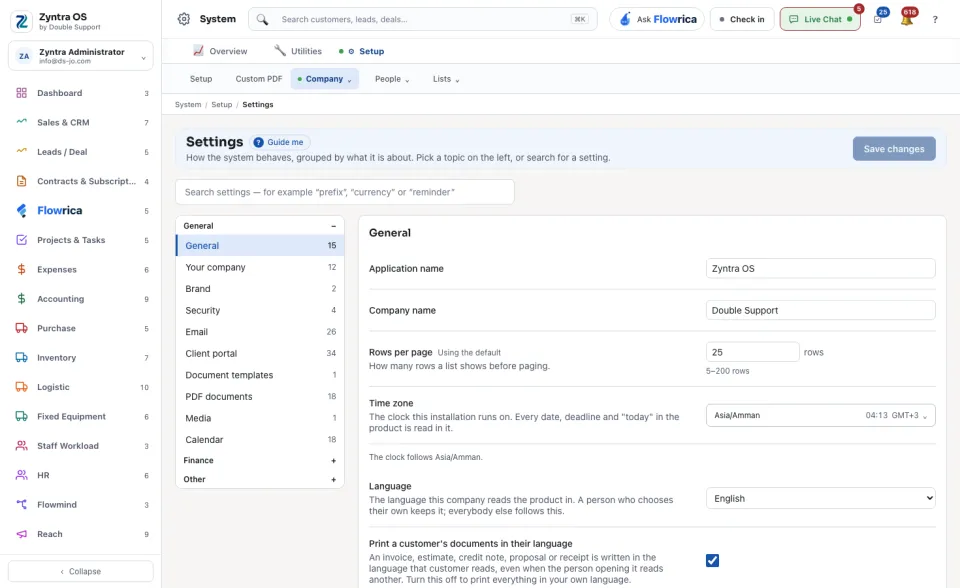Select the Projects & Tasks checklist icon
This screenshot has width=960, height=588.
pos(21,240)
